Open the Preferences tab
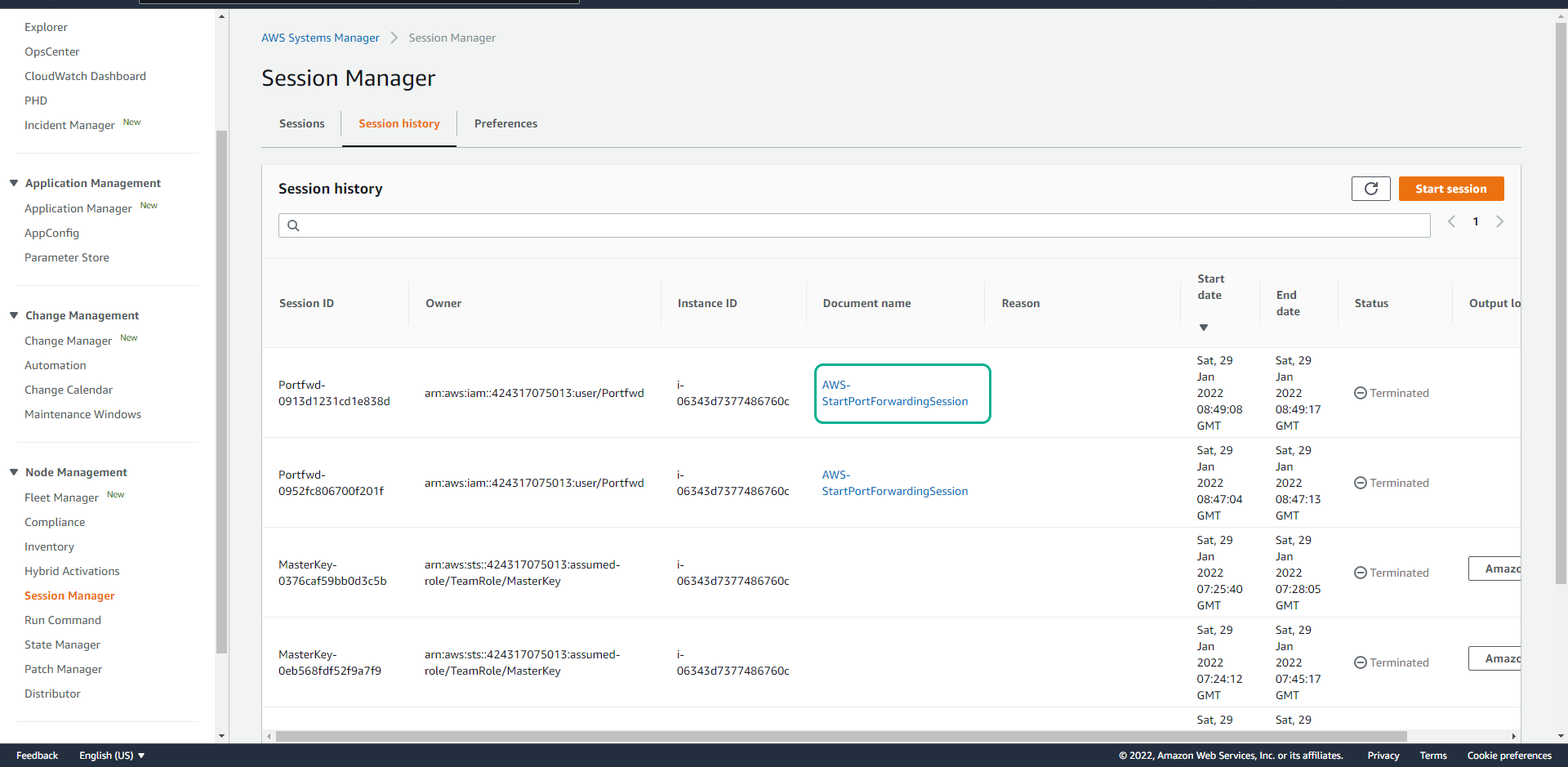 506,123
